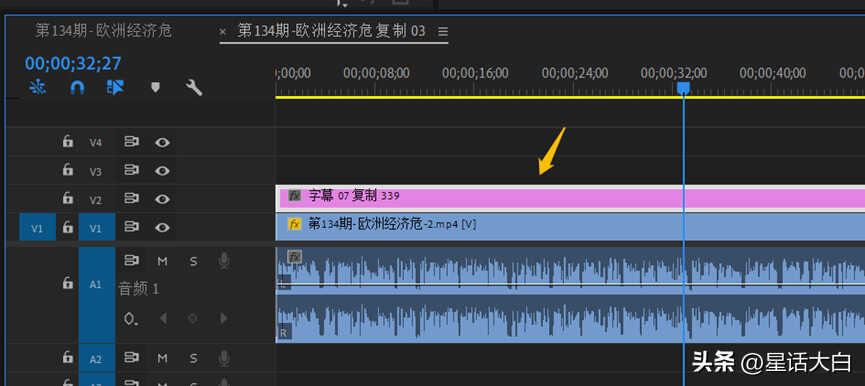Select the pink 字幕 07 复制 clip
The height and width of the screenshot is (386, 865).
570,197
